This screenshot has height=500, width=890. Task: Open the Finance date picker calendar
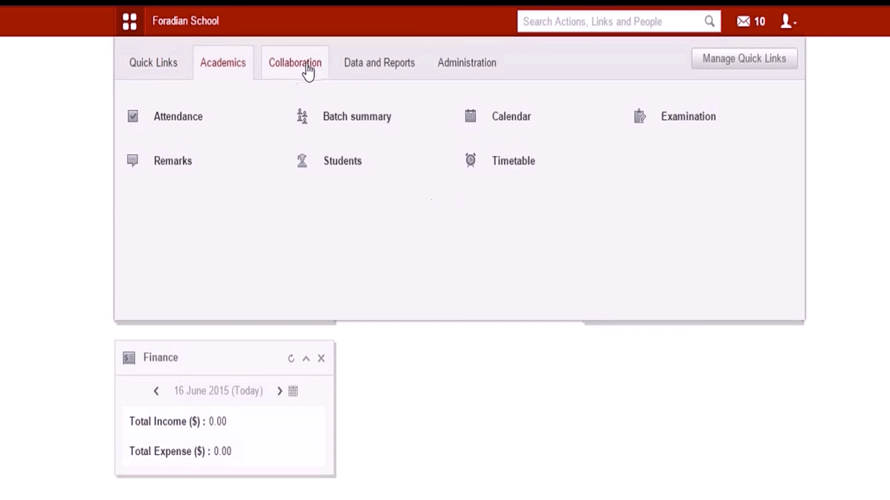[293, 391]
